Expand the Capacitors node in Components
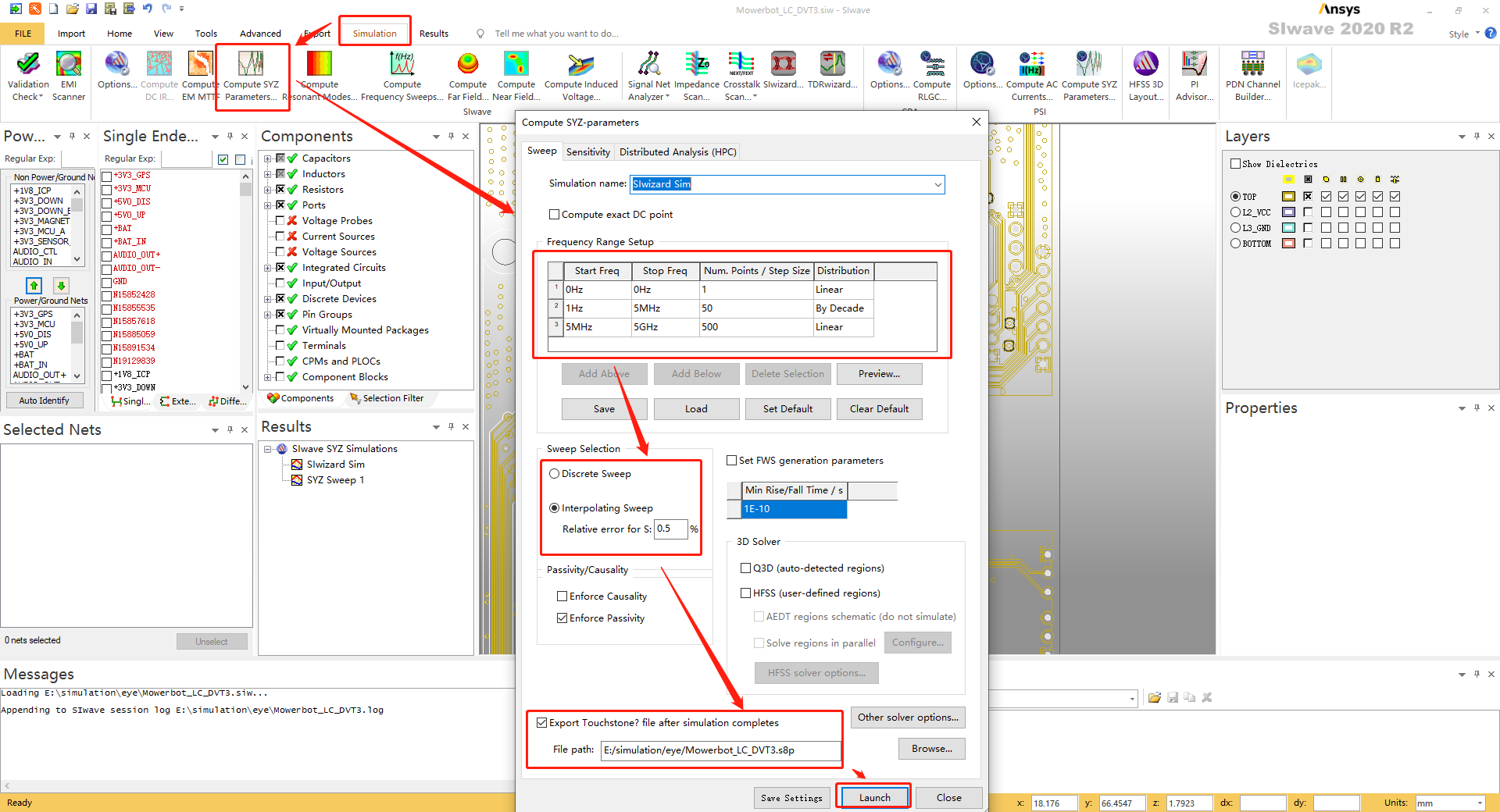This screenshot has height=812, width=1500. (267, 158)
